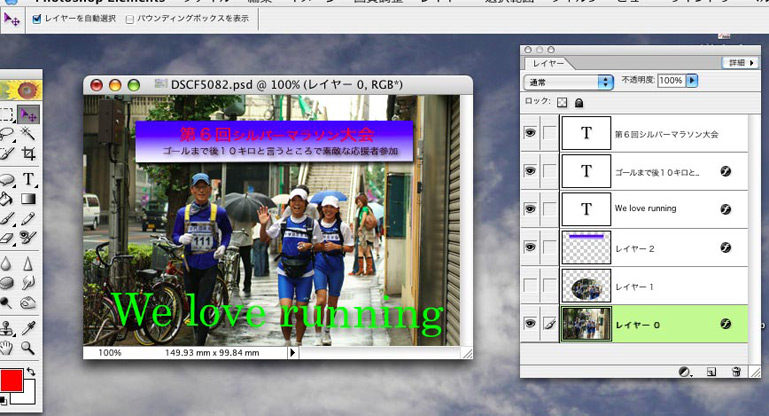Select the We love running layer name

coord(645,208)
